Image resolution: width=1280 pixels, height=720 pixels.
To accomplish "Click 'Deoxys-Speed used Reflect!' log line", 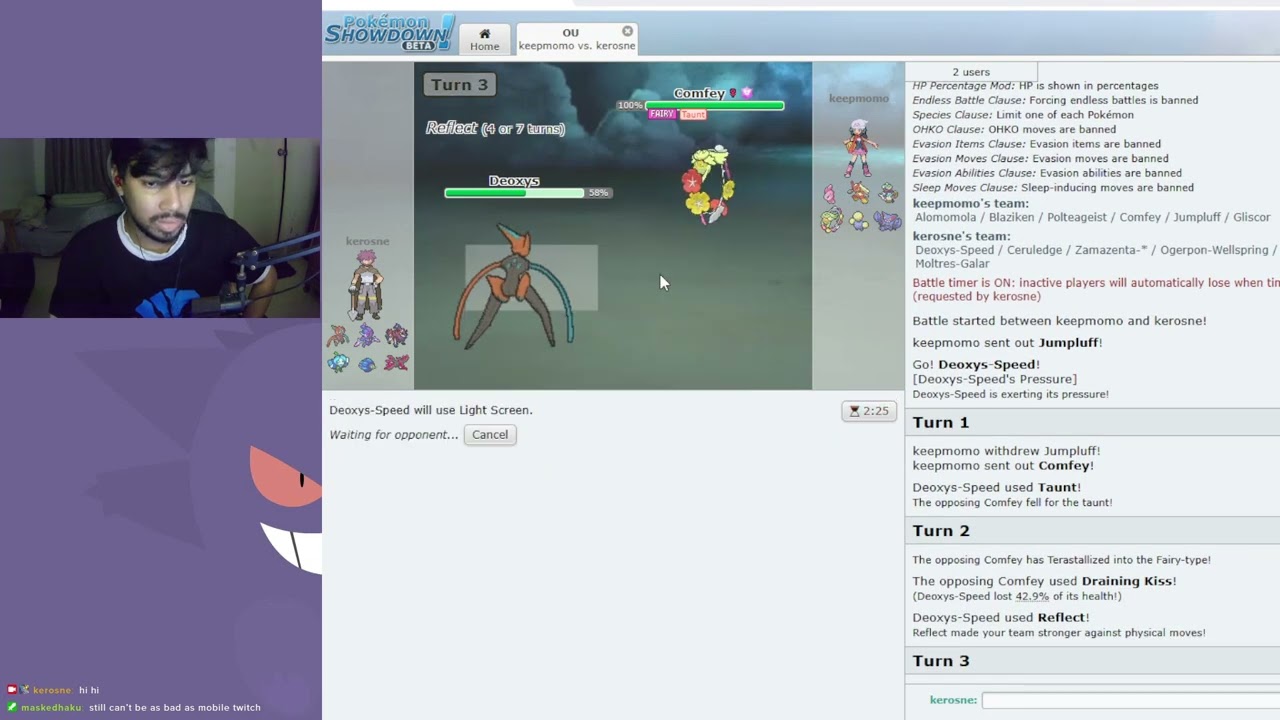I will coord(1001,617).
